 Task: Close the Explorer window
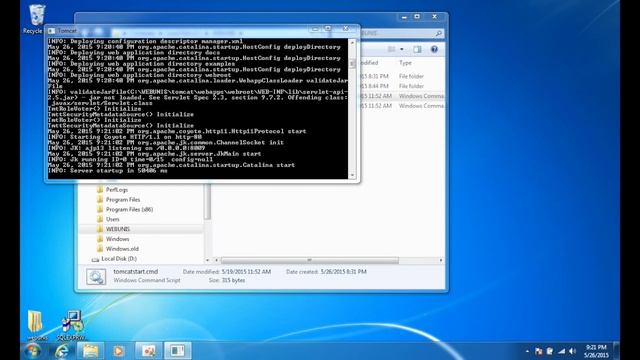(x=435, y=17)
